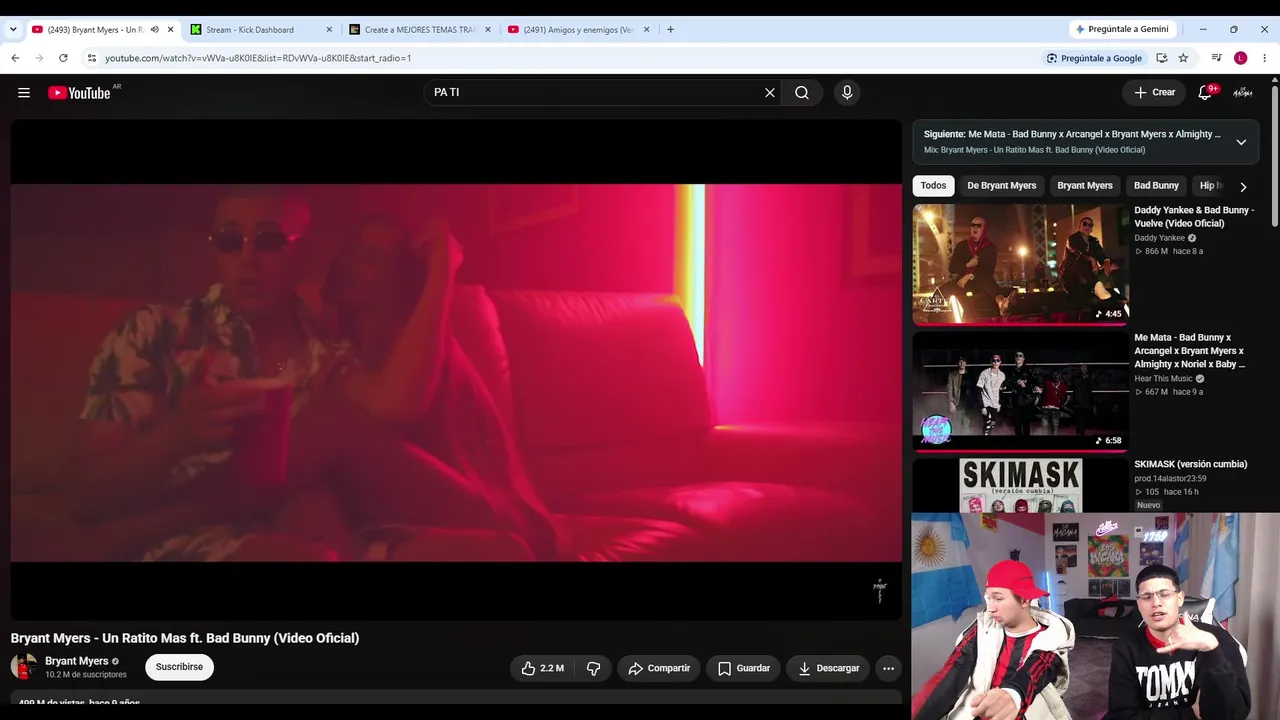Go back with the browser back arrow
Image resolution: width=1280 pixels, height=720 pixels.
pyautogui.click(x=15, y=58)
